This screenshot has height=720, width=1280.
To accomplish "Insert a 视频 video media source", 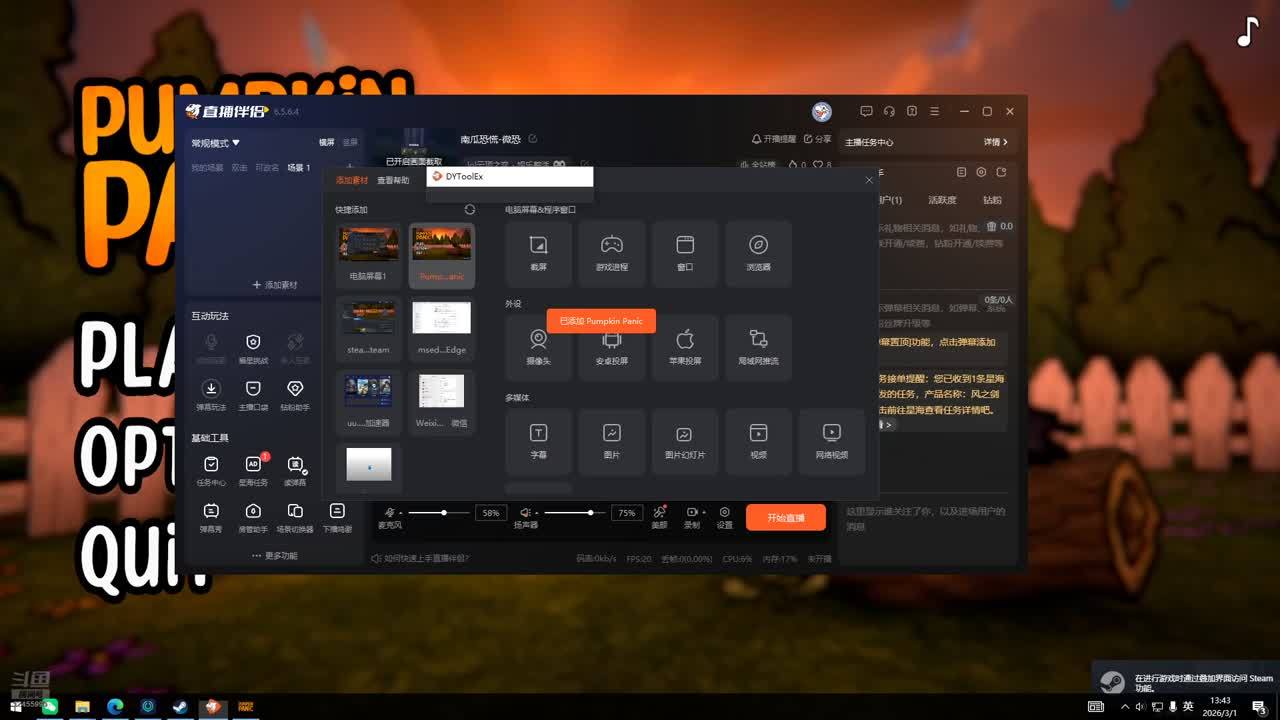I will tap(758, 441).
